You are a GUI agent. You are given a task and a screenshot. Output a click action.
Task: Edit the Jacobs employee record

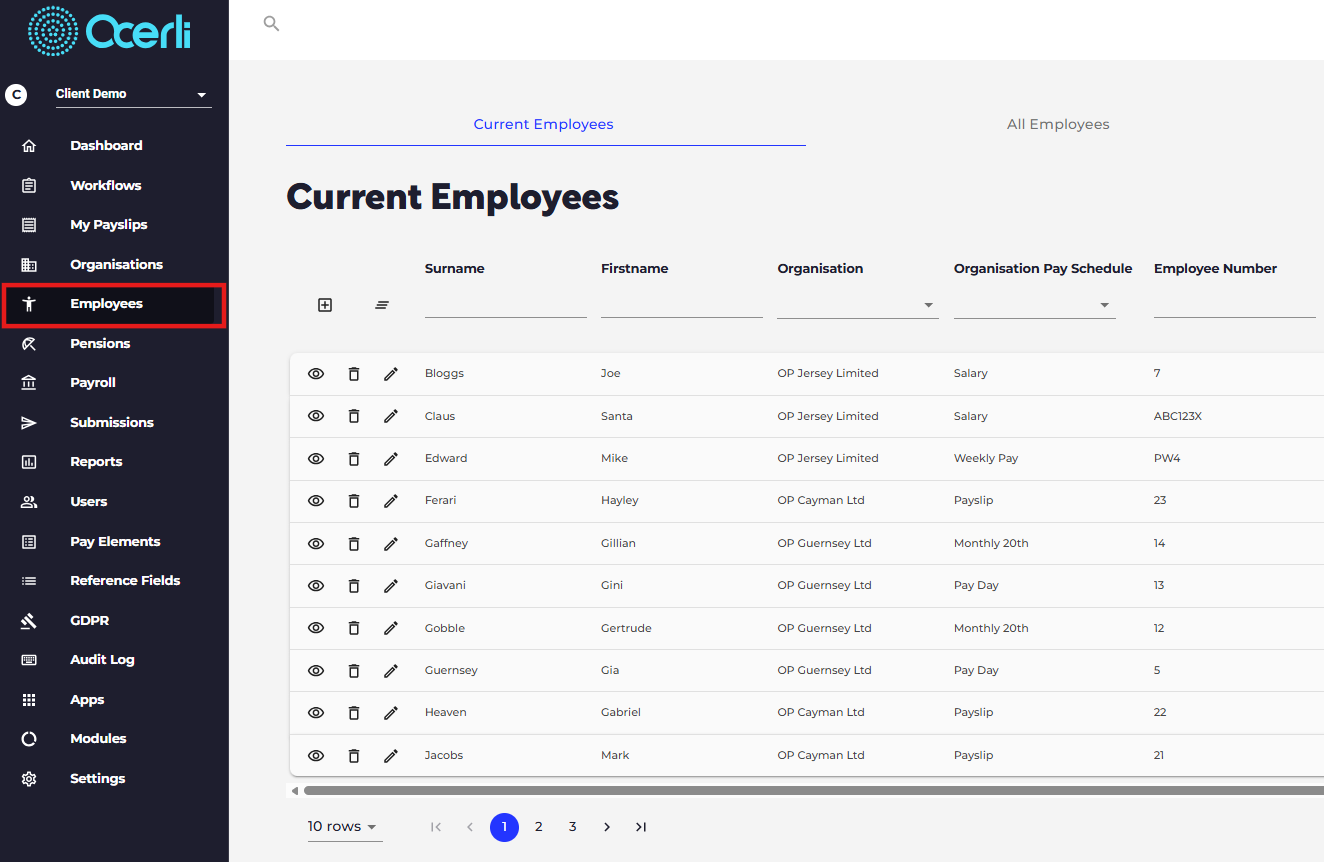[391, 755]
